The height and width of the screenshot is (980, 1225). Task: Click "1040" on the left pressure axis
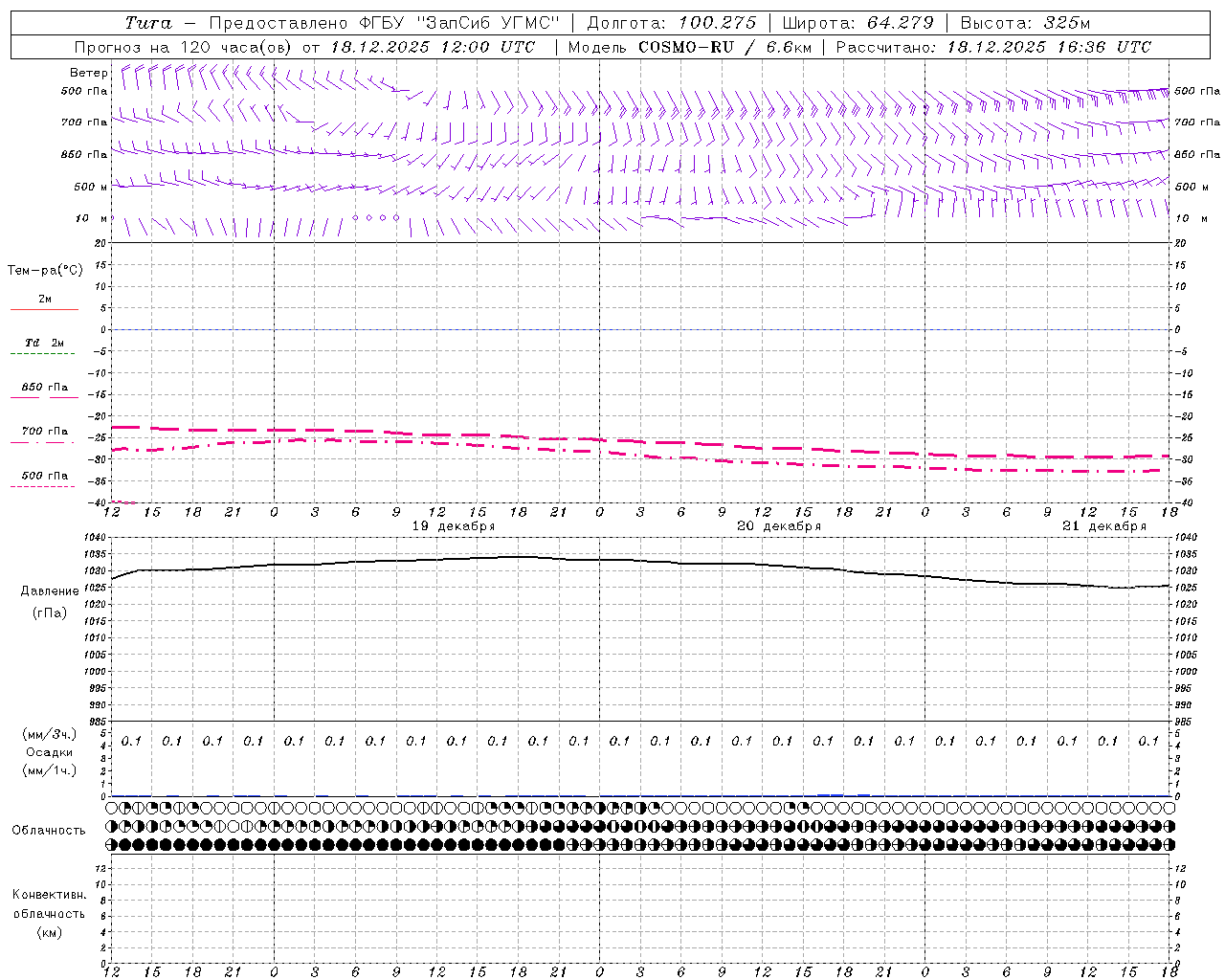click(95, 537)
